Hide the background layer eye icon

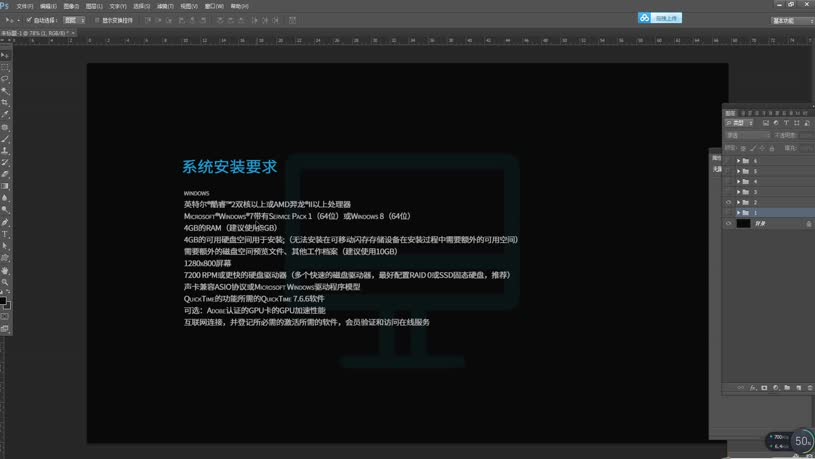tap(728, 224)
